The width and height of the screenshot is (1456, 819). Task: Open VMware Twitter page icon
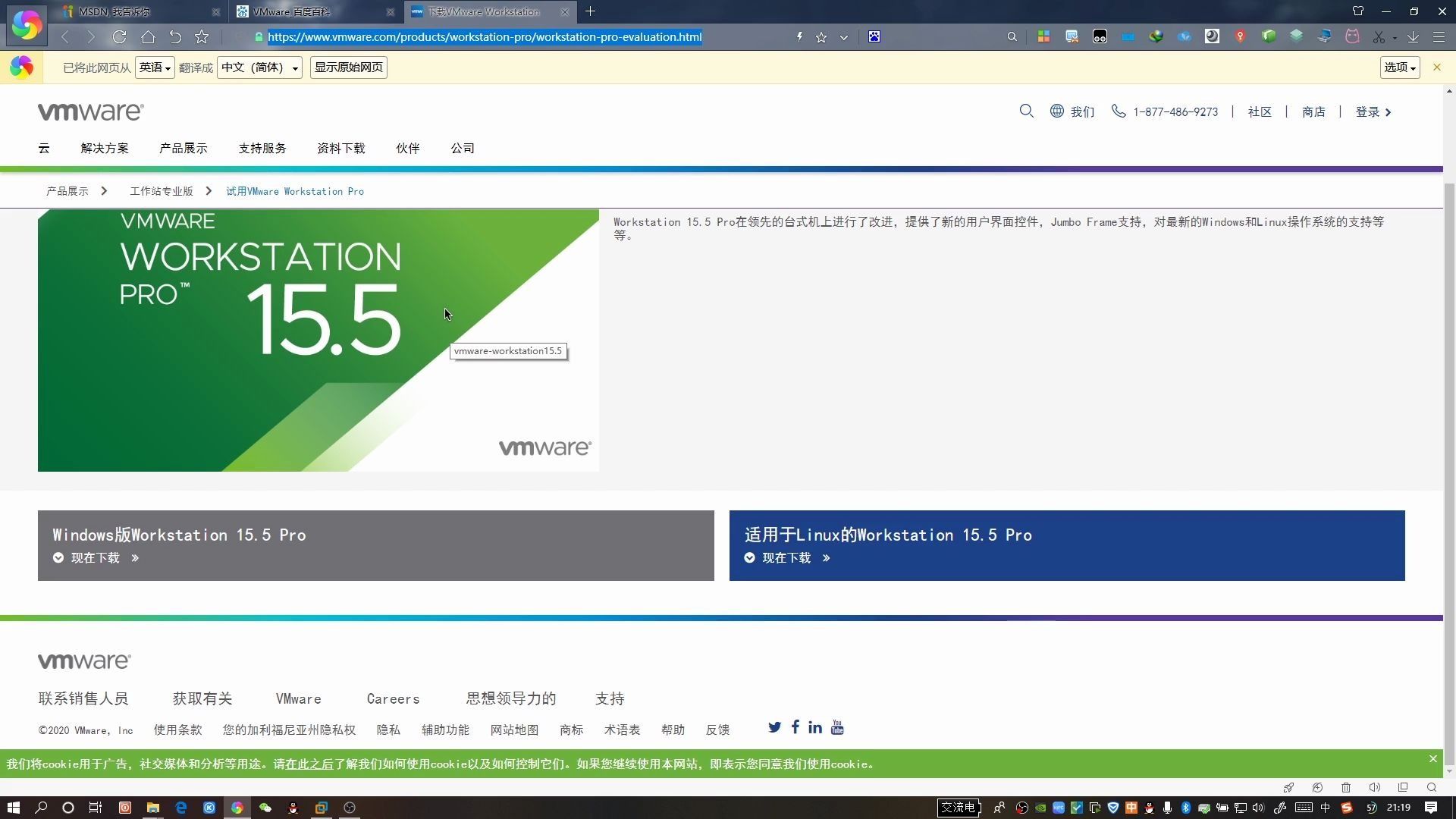click(774, 728)
